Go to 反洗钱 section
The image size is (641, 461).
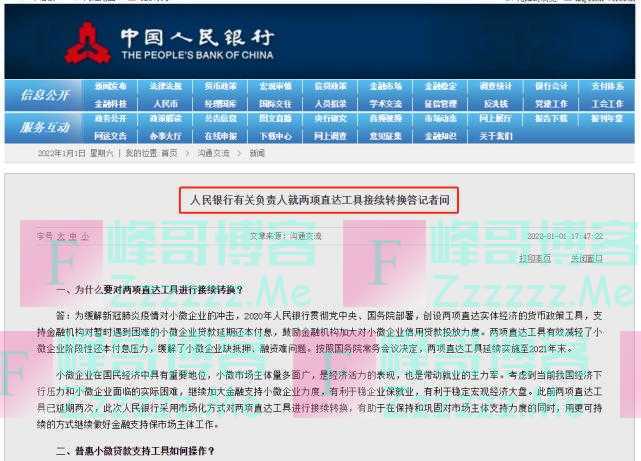(495, 104)
